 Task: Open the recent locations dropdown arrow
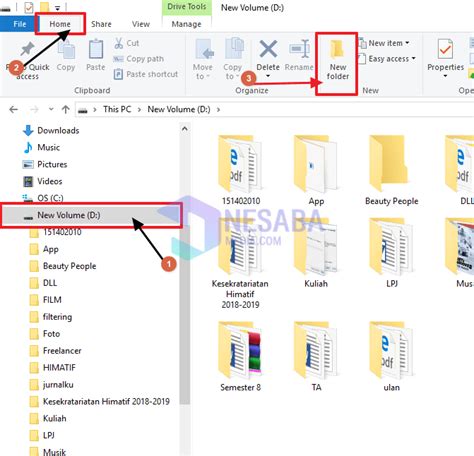click(51, 109)
